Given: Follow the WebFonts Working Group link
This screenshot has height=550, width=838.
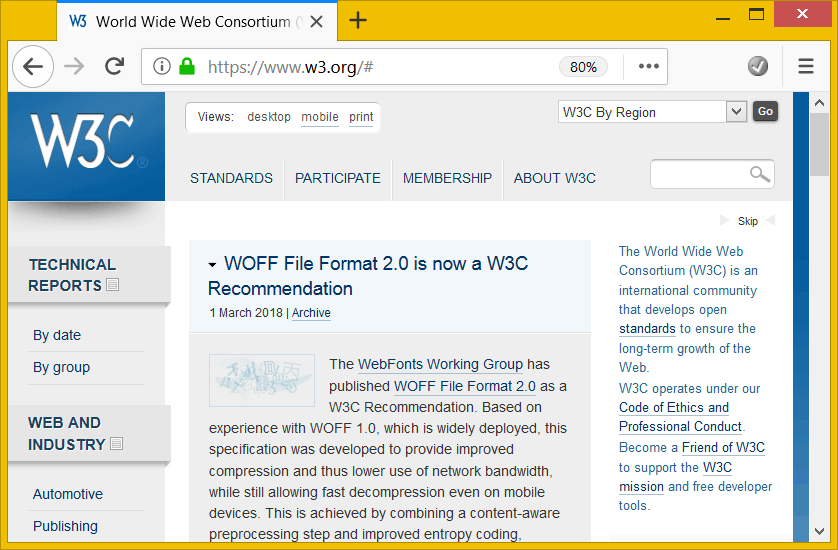Looking at the screenshot, I should click(x=440, y=364).
